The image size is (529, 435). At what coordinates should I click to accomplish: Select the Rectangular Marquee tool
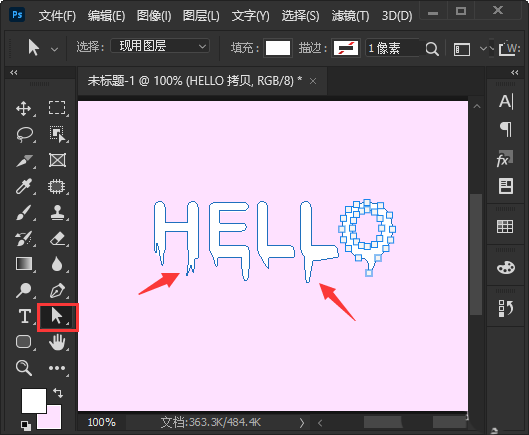(57, 108)
